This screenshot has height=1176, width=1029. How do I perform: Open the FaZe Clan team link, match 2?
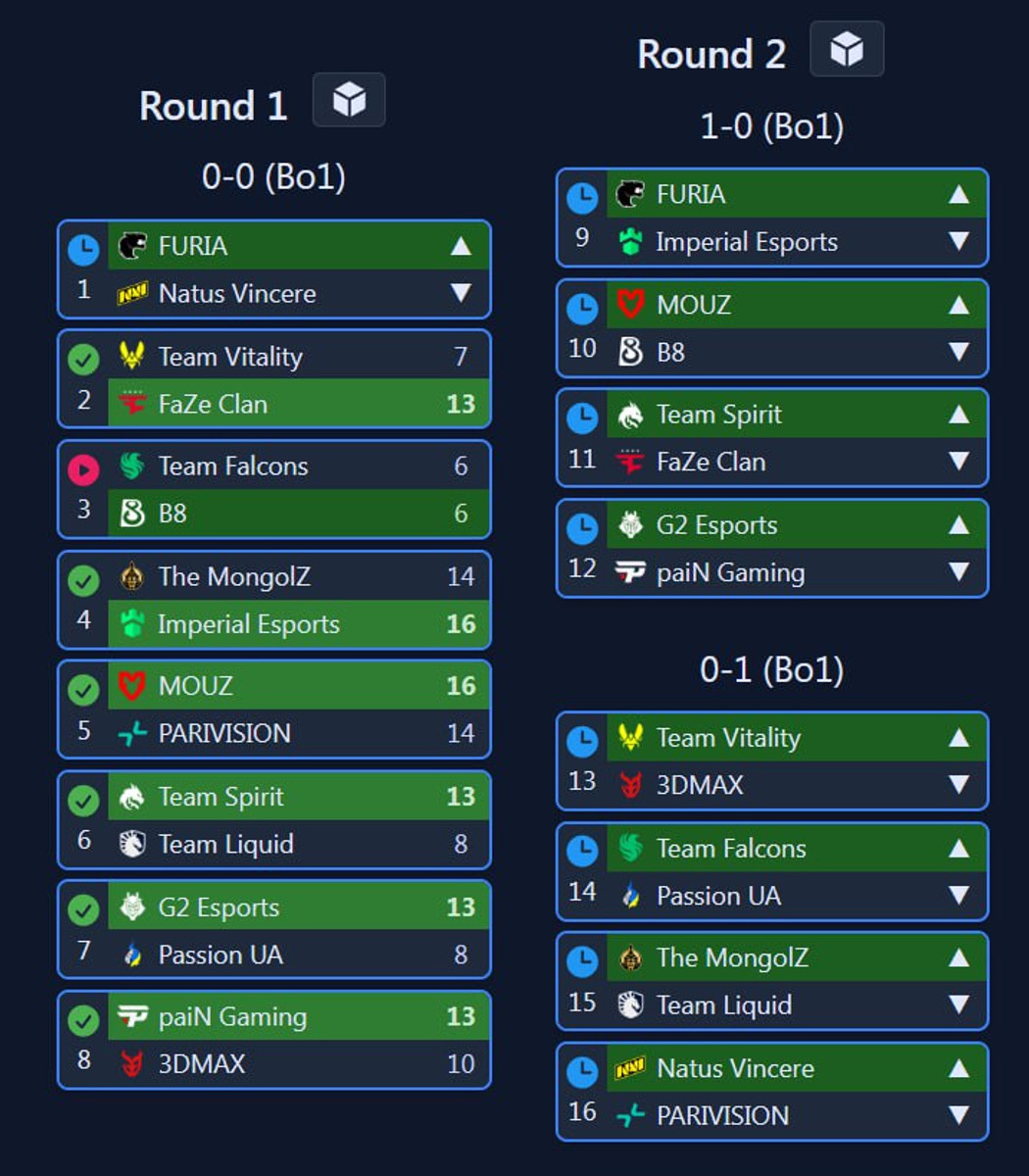coord(213,404)
